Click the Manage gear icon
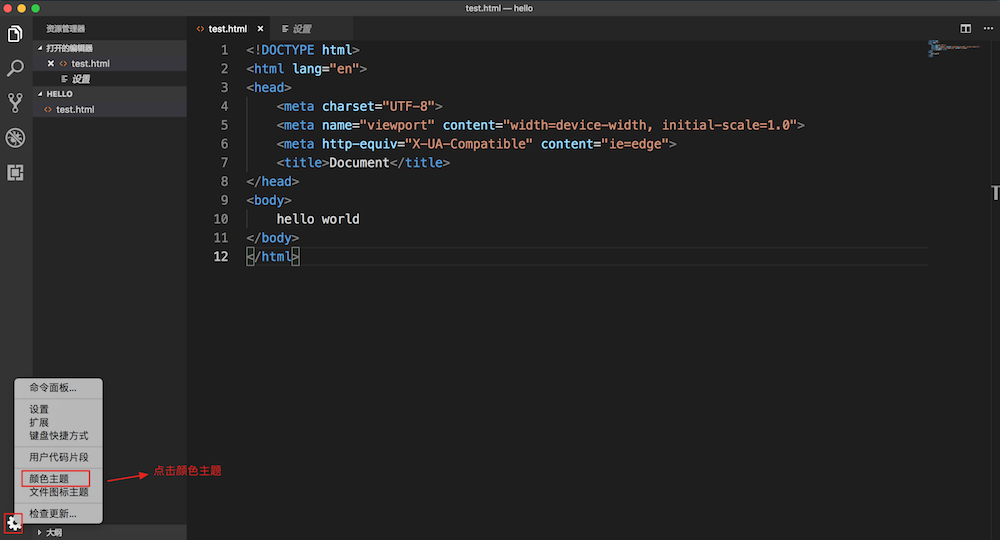 tap(13, 522)
